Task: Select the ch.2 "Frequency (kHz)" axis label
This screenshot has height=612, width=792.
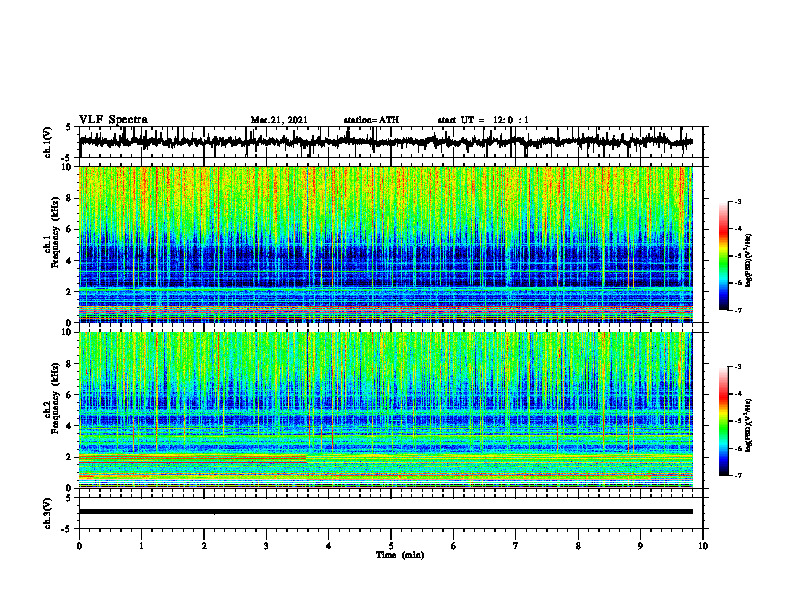Action: pyautogui.click(x=55, y=398)
